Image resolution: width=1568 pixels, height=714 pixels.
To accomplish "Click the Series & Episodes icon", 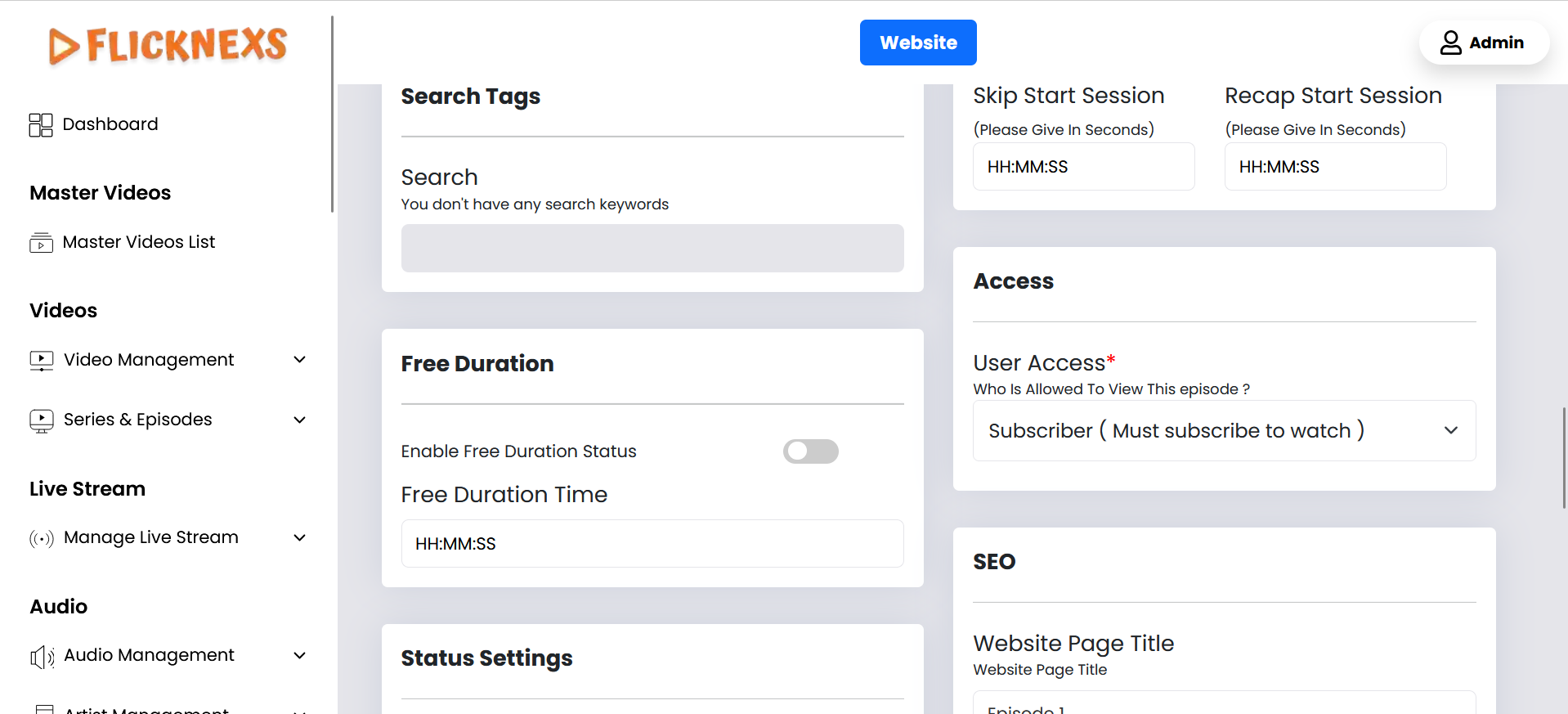I will pyautogui.click(x=41, y=420).
